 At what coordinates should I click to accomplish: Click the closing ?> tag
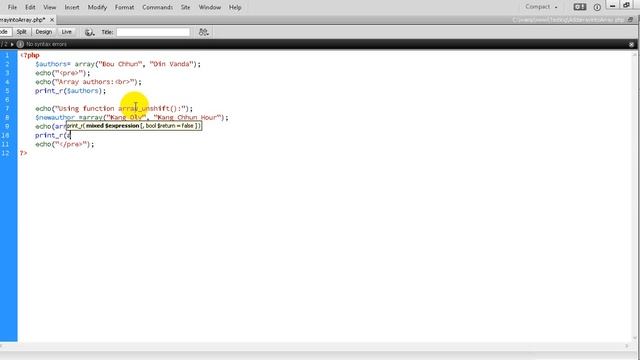tap(24, 153)
